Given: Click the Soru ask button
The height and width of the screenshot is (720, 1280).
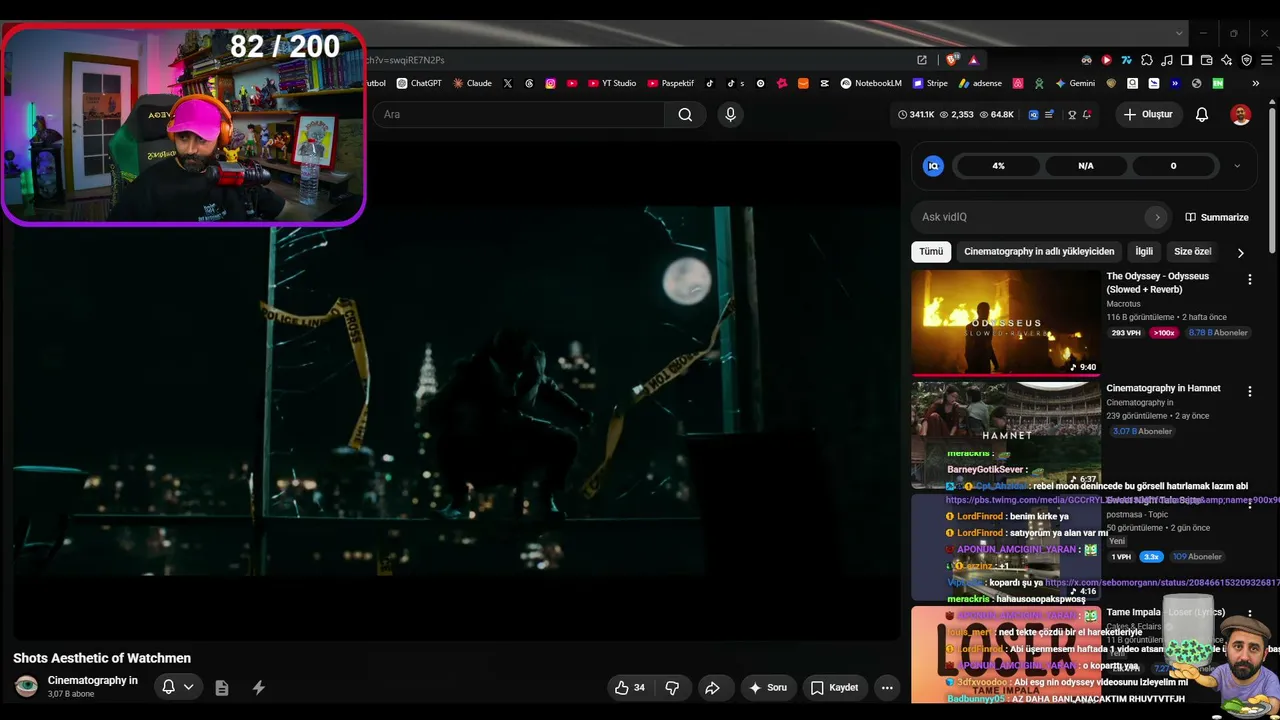Looking at the screenshot, I should point(767,688).
